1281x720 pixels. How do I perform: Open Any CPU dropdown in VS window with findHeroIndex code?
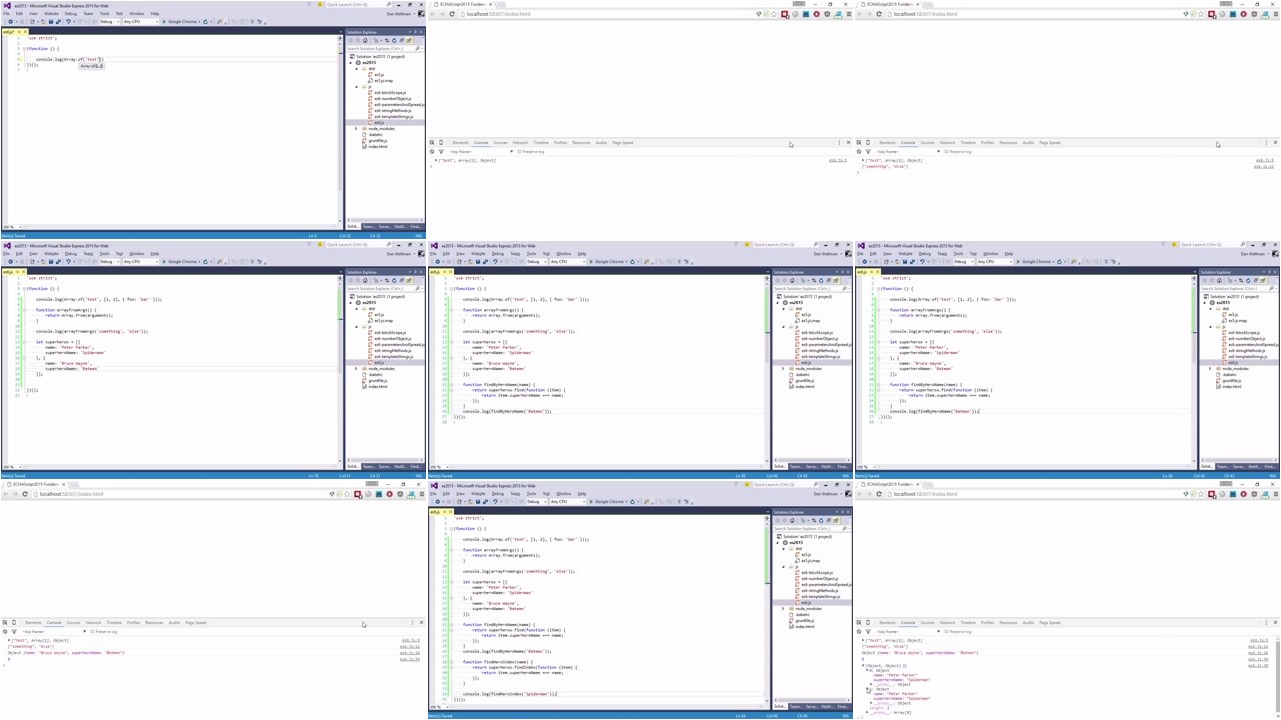[568, 501]
